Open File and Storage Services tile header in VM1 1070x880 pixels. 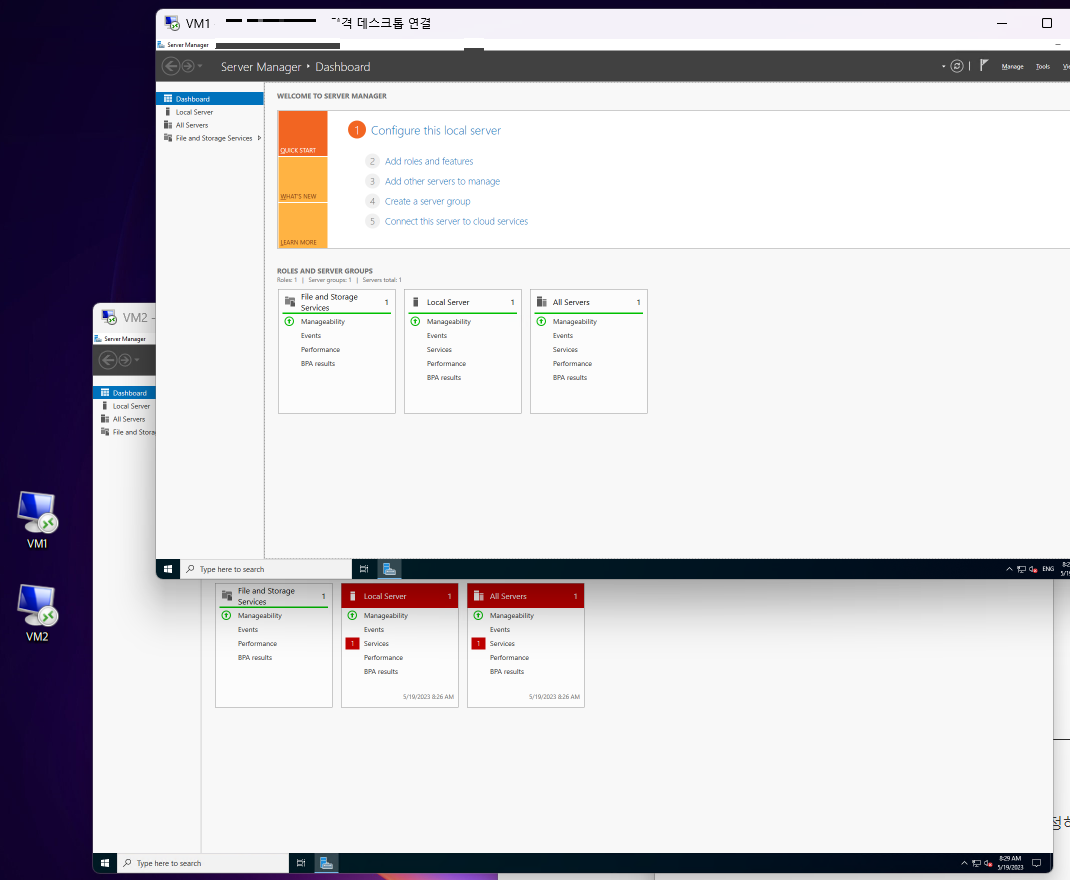(x=337, y=302)
